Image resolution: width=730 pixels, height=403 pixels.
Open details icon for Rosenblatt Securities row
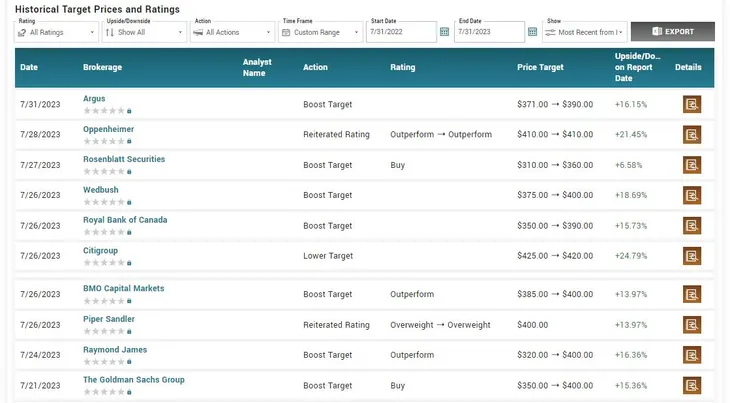[692, 165]
